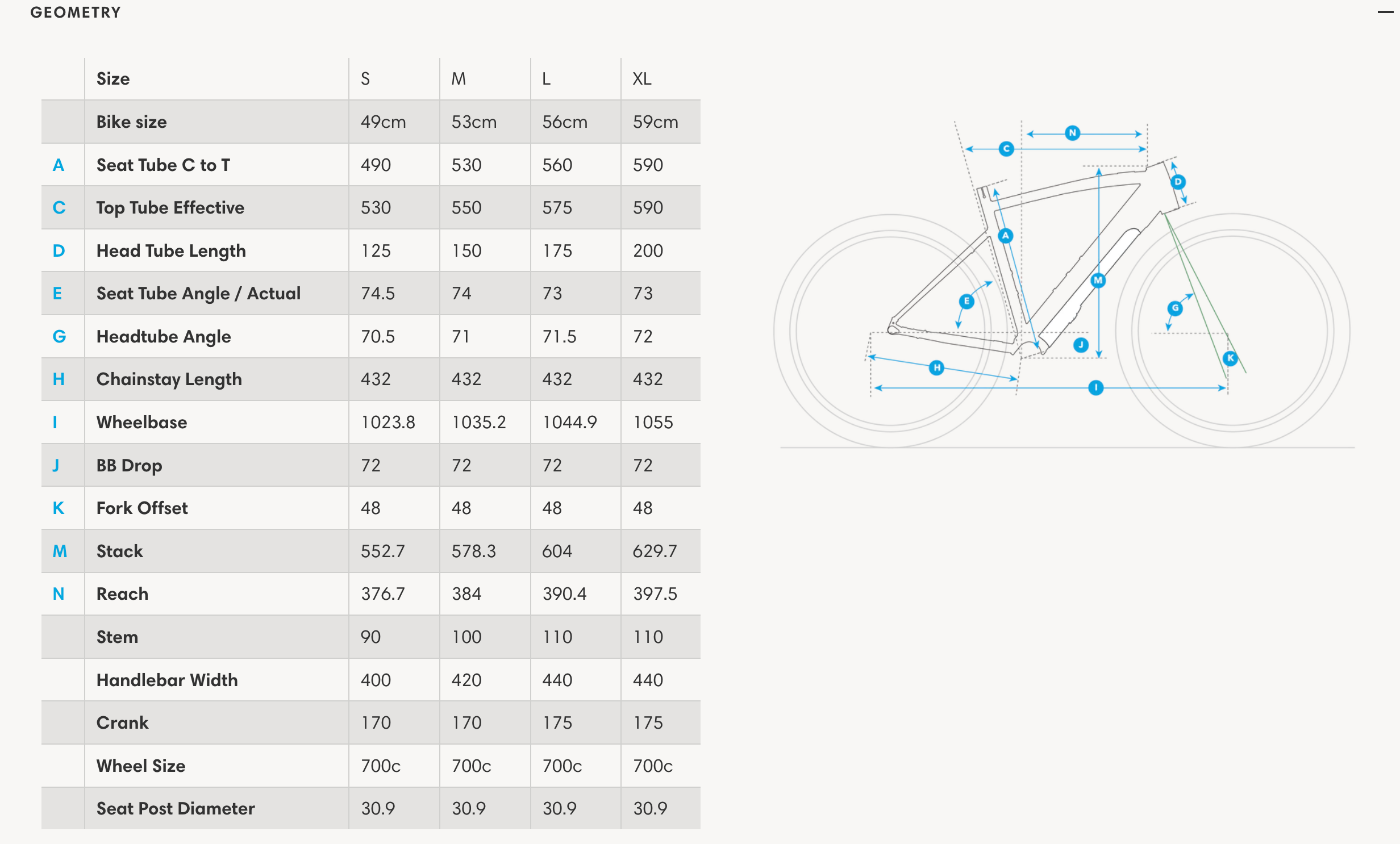Click the GEOMETRY section heading
Screen dimensions: 1400x844
(x=76, y=12)
